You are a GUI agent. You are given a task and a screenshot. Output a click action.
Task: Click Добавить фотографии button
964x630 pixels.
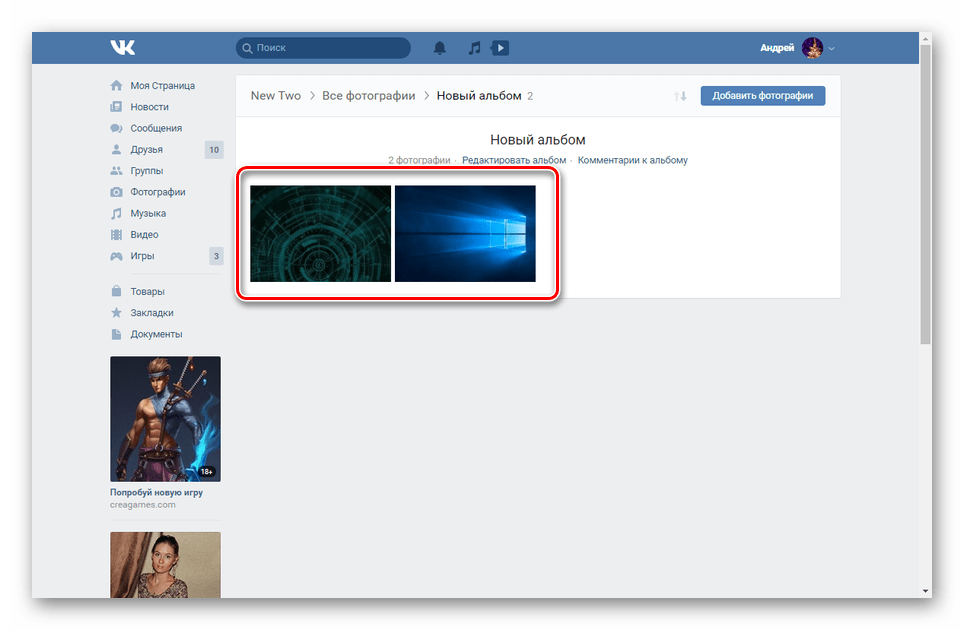[x=762, y=96]
